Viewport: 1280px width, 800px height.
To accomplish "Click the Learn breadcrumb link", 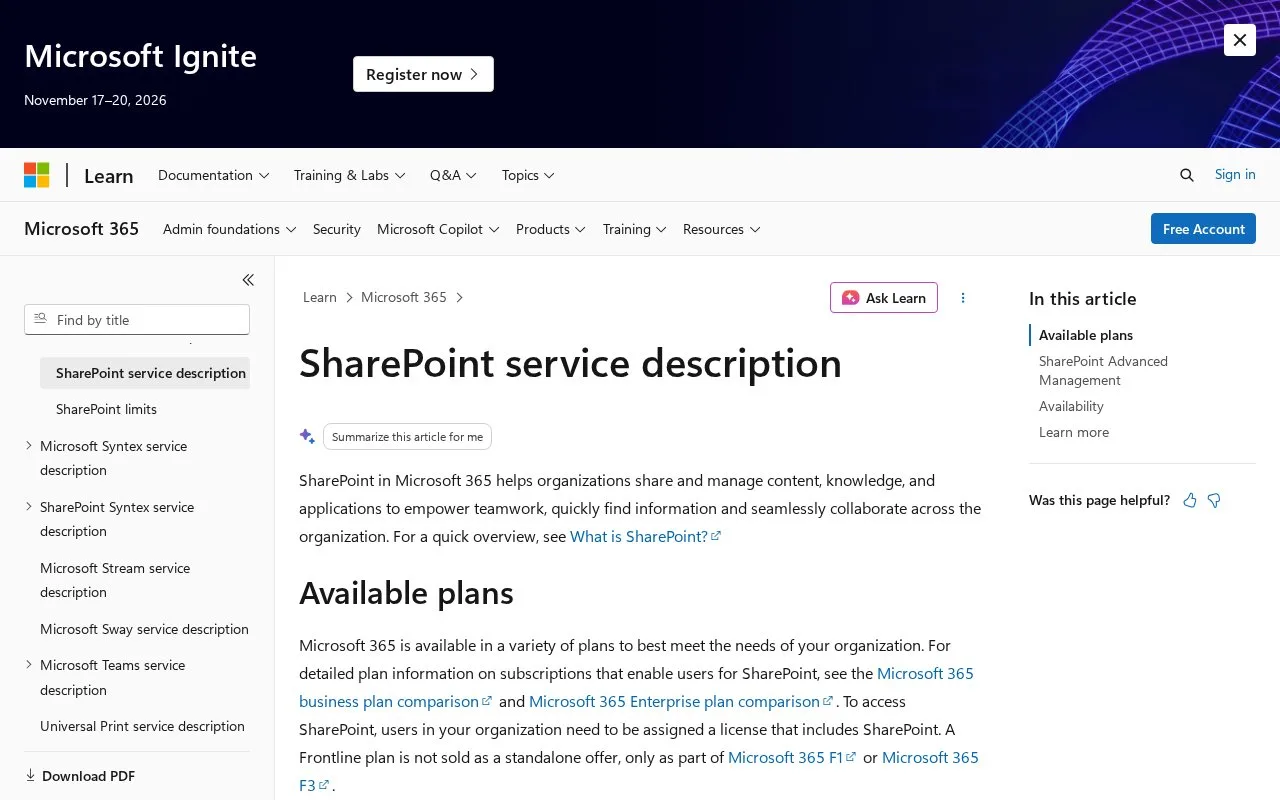I will pyautogui.click(x=320, y=297).
